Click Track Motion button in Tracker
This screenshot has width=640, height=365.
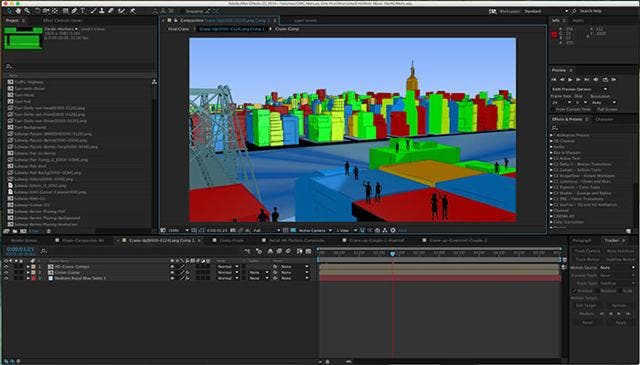point(587,259)
